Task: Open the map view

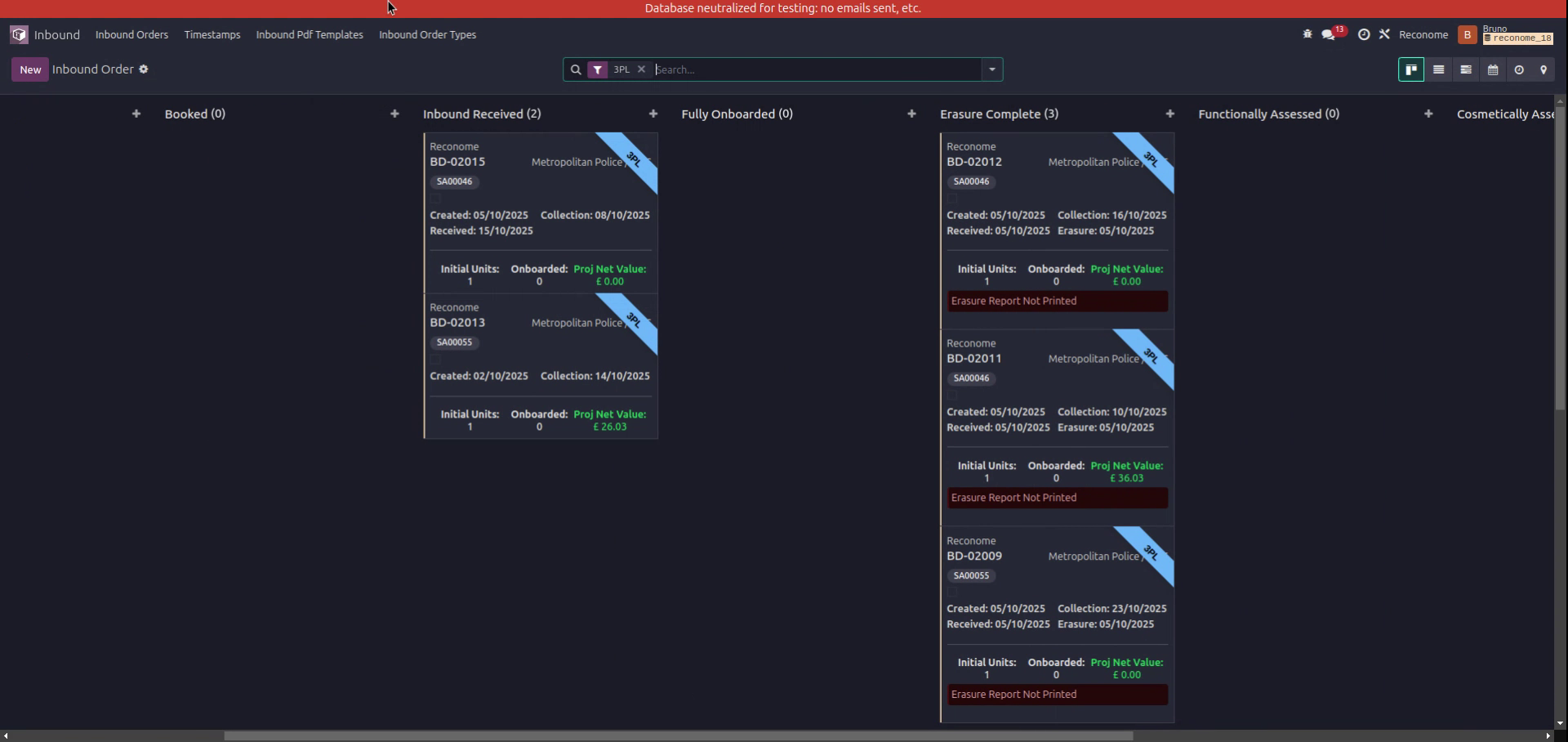Action: click(x=1544, y=70)
